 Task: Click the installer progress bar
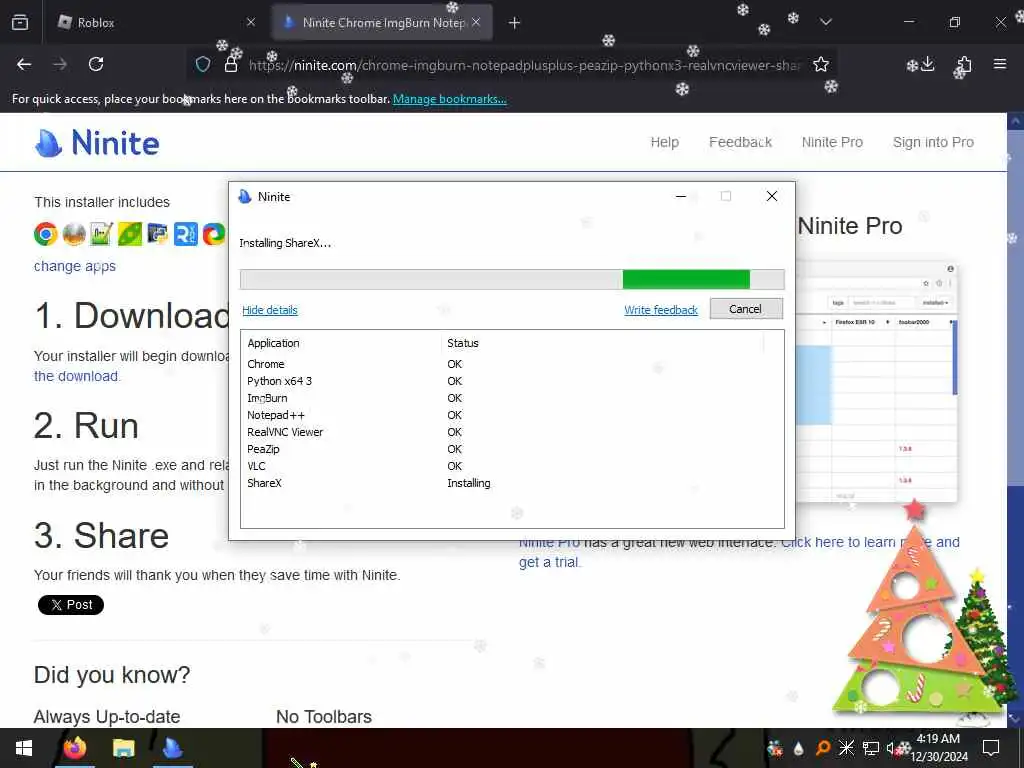pos(512,280)
